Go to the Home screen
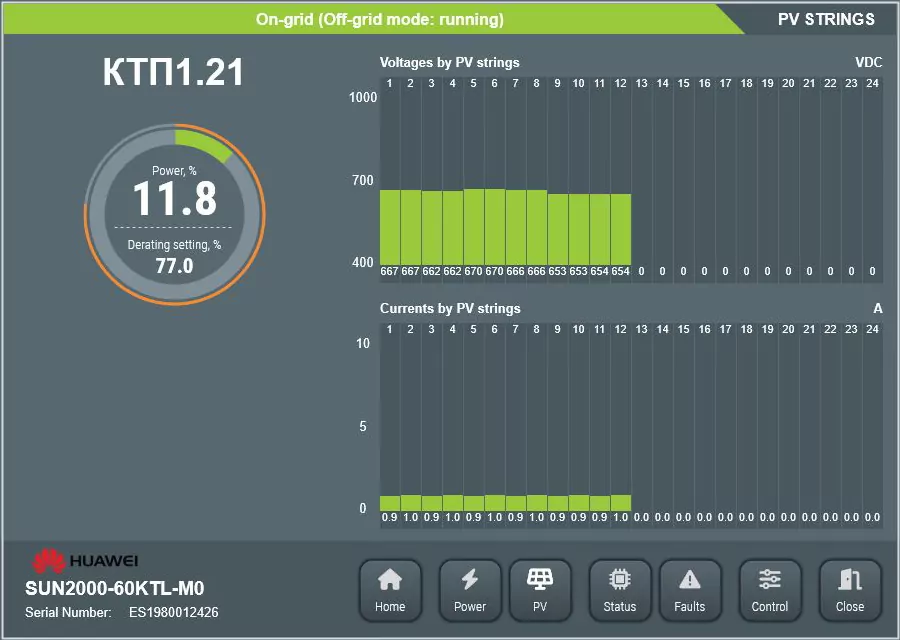900x640 pixels. click(390, 591)
